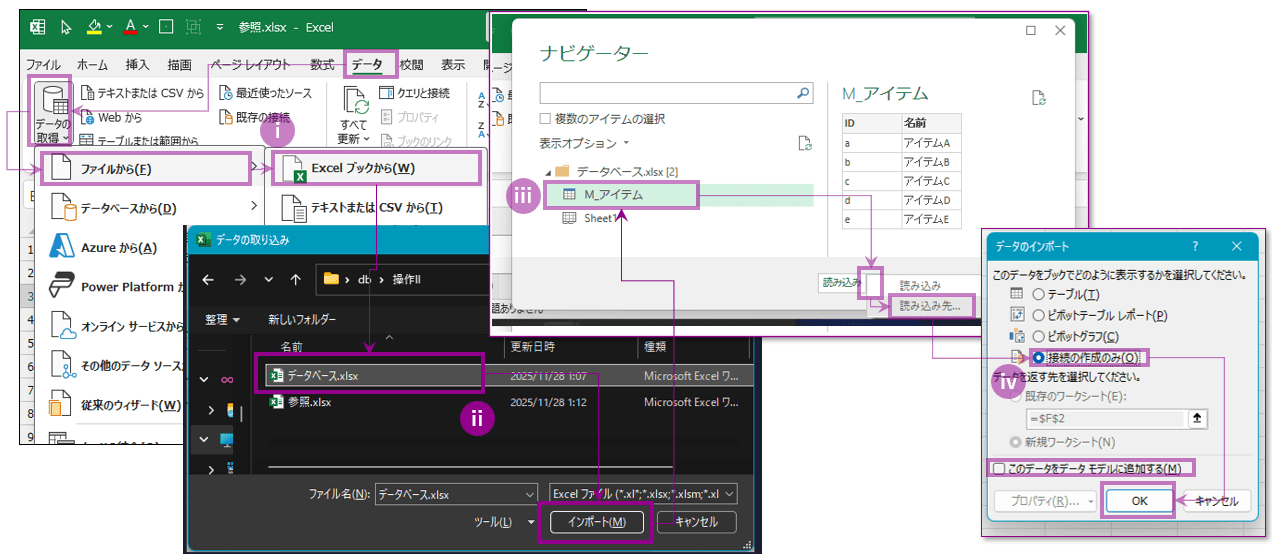Open the font color dropdown arrow

pos(146,27)
